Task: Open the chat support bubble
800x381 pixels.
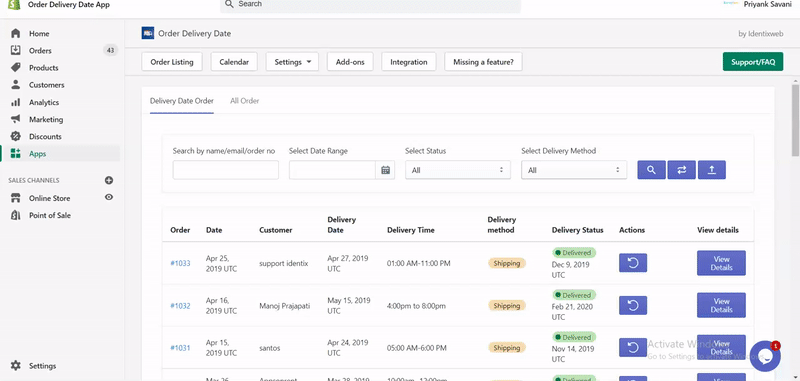Action: pyautogui.click(x=765, y=356)
